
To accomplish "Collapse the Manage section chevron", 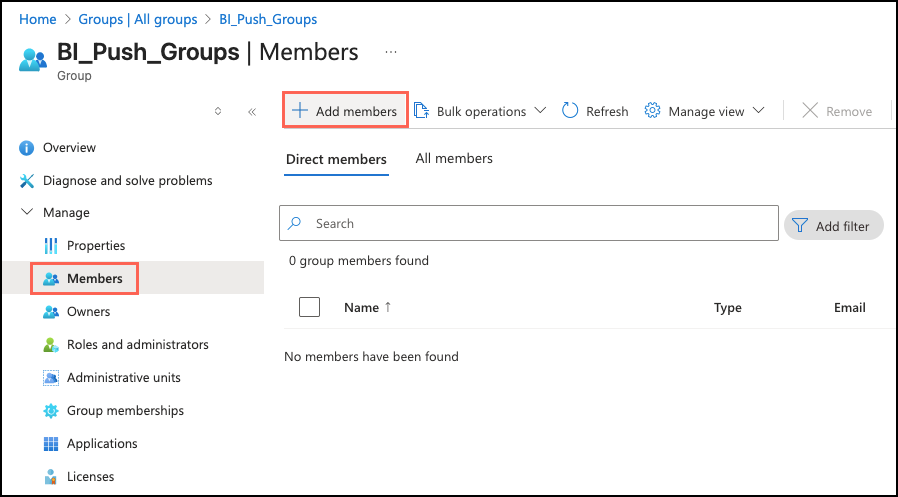I will (27, 212).
